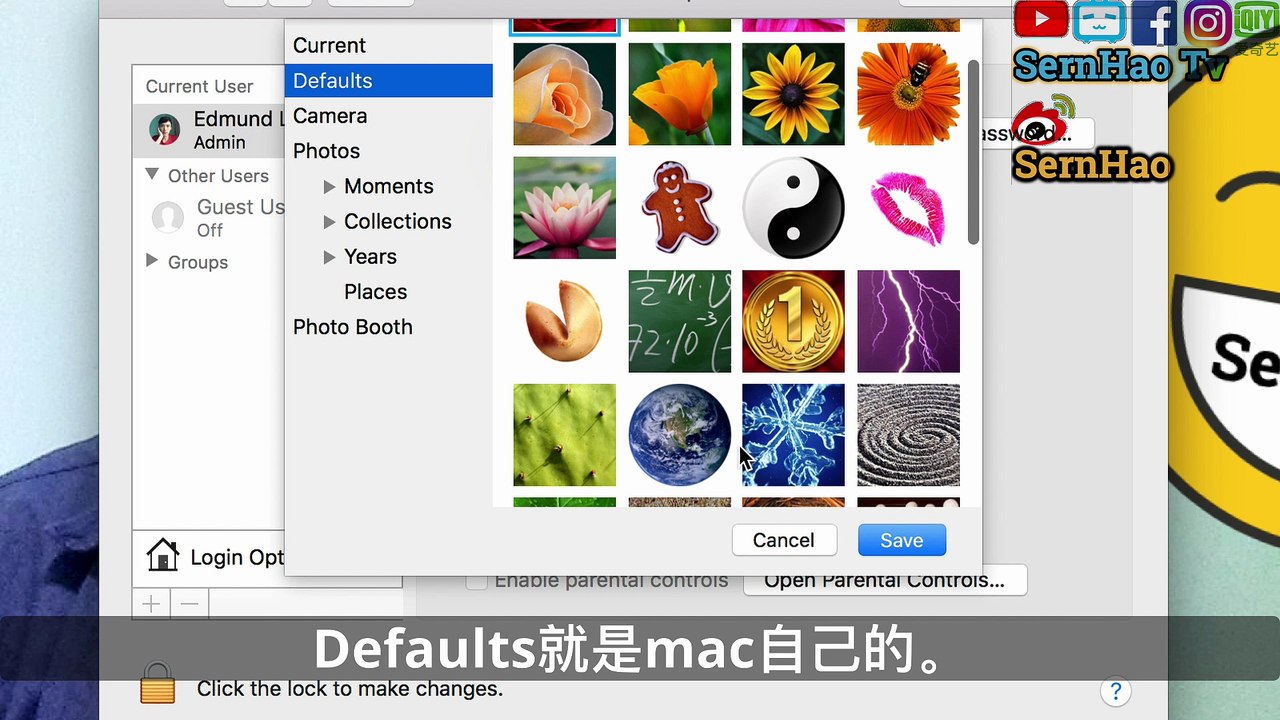Select Edmund's user account avatar

[x=165, y=129]
